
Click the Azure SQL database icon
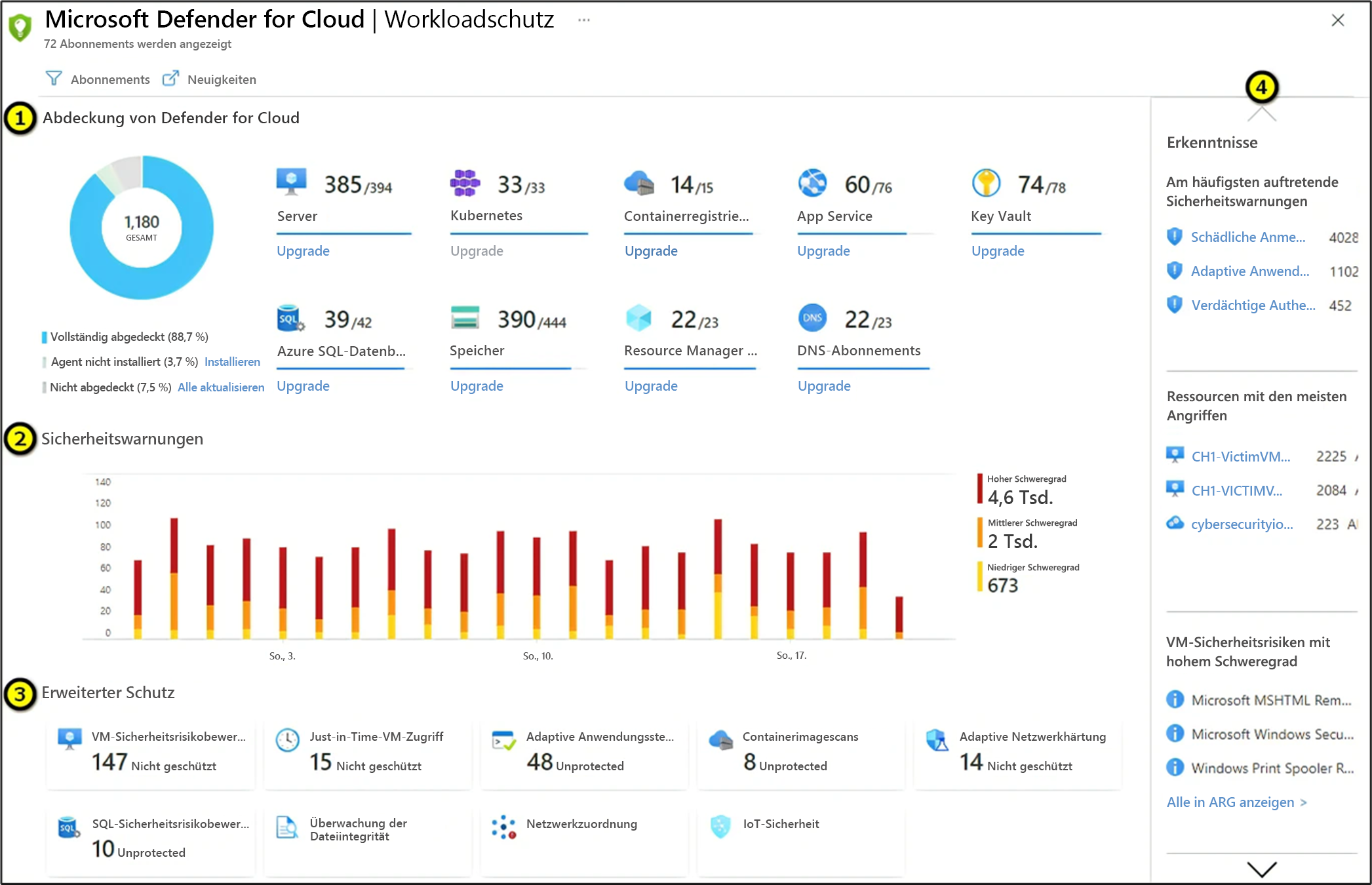pyautogui.click(x=291, y=318)
